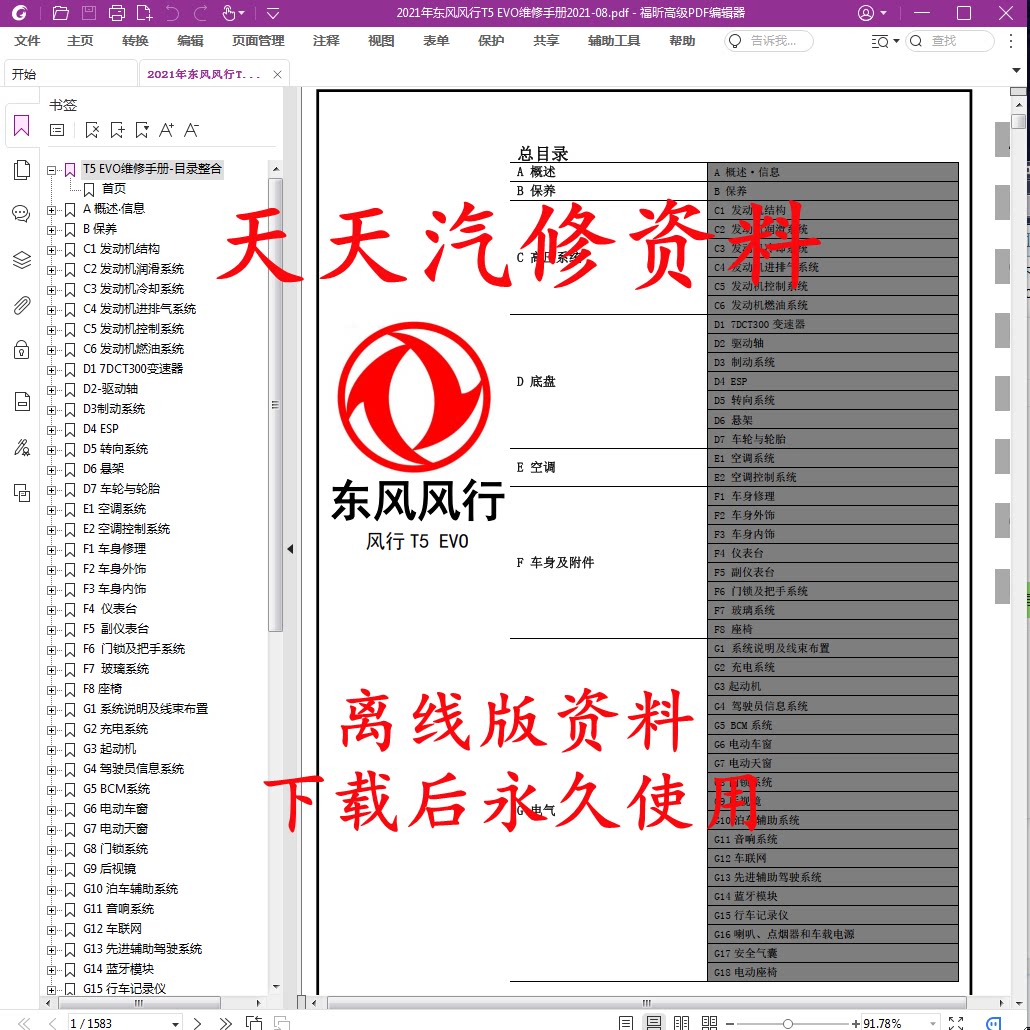This screenshot has width=1030, height=1030.
Task: Jump to D4 ESP bookmark
Action: tap(101, 429)
